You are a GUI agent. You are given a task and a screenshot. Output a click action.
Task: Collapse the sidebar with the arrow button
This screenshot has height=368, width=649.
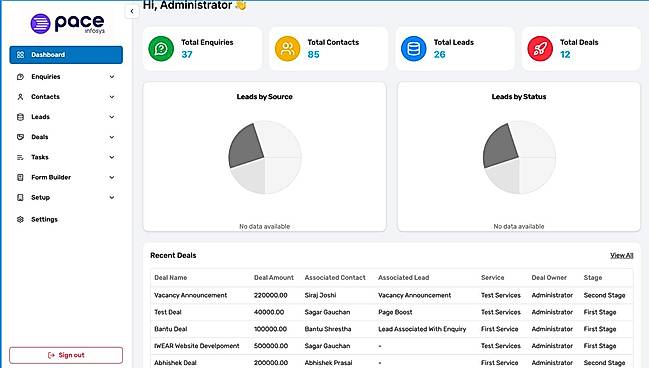click(x=132, y=12)
